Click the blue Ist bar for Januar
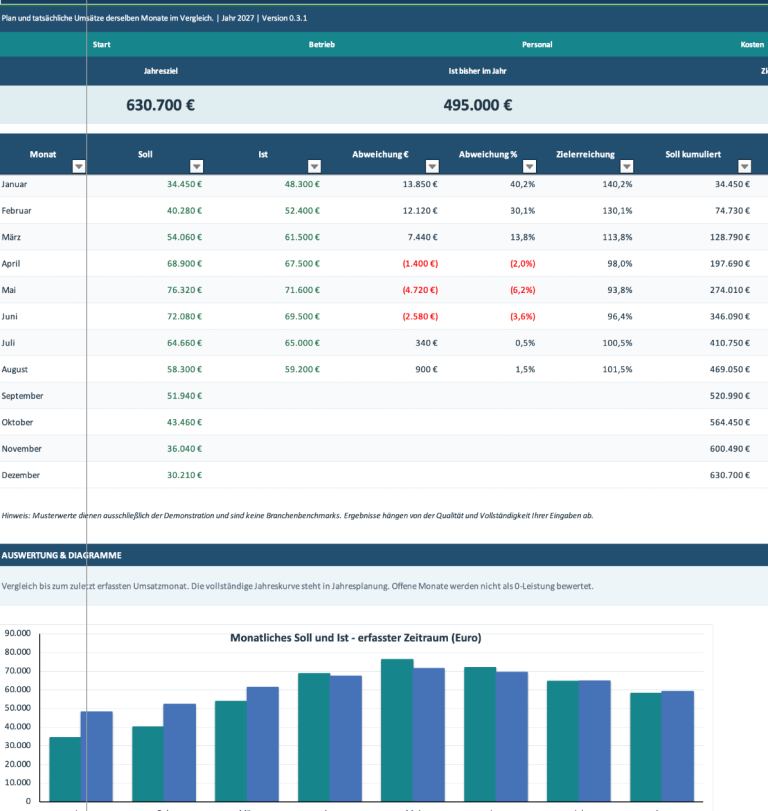The image size is (768, 811). (x=97, y=756)
